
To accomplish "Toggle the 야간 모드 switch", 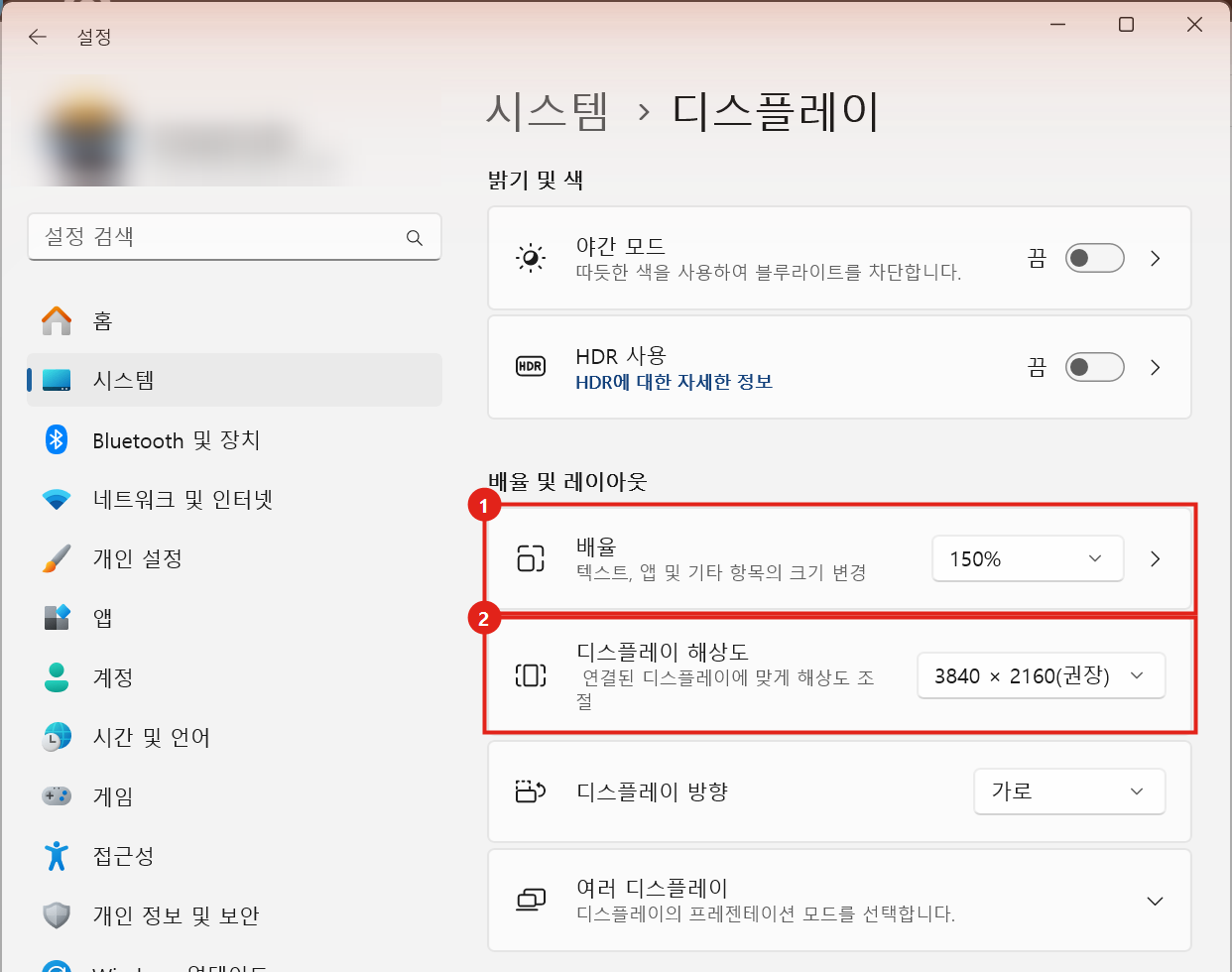I will [x=1094, y=258].
